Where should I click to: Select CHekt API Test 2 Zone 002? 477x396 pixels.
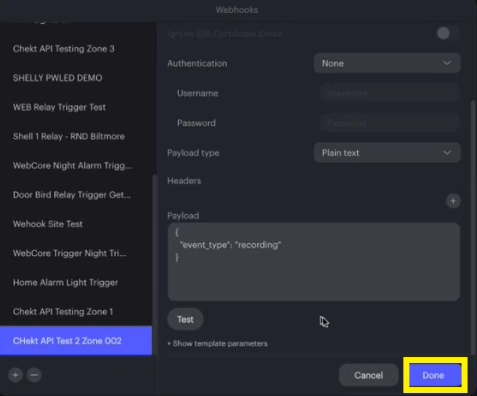pos(76,341)
